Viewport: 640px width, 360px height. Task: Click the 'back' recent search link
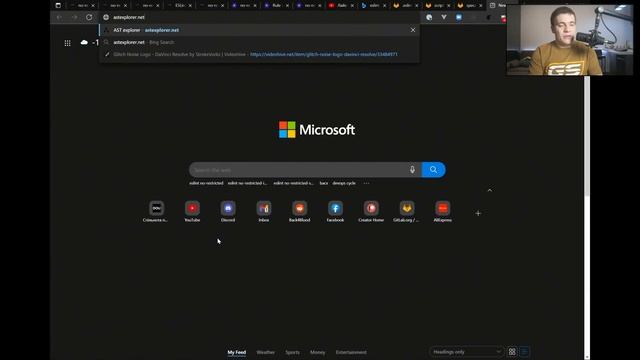(324, 183)
